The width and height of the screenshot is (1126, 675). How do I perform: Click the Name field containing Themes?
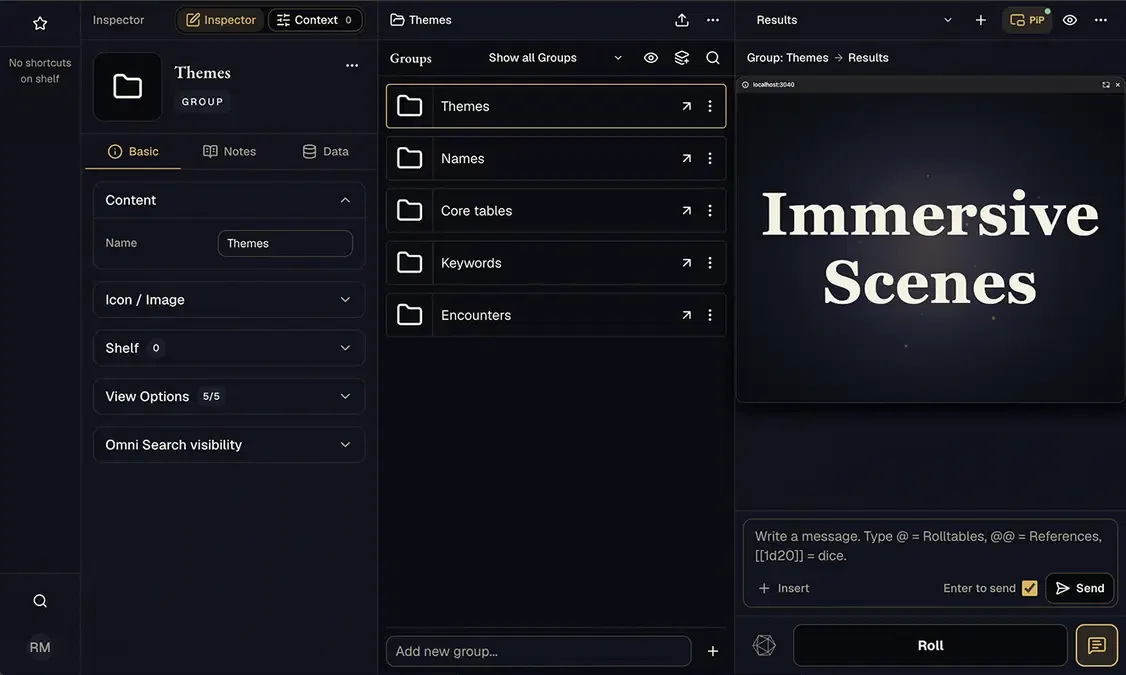click(x=285, y=243)
